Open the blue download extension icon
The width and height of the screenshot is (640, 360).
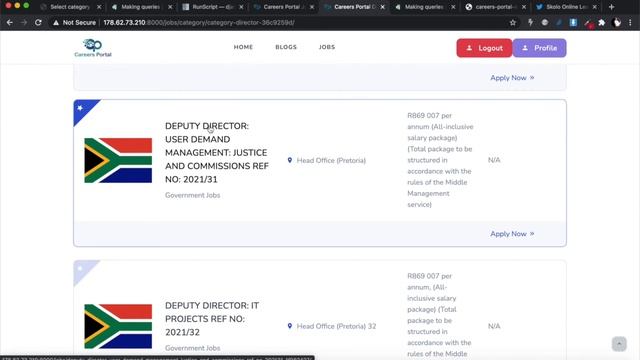coord(573,22)
